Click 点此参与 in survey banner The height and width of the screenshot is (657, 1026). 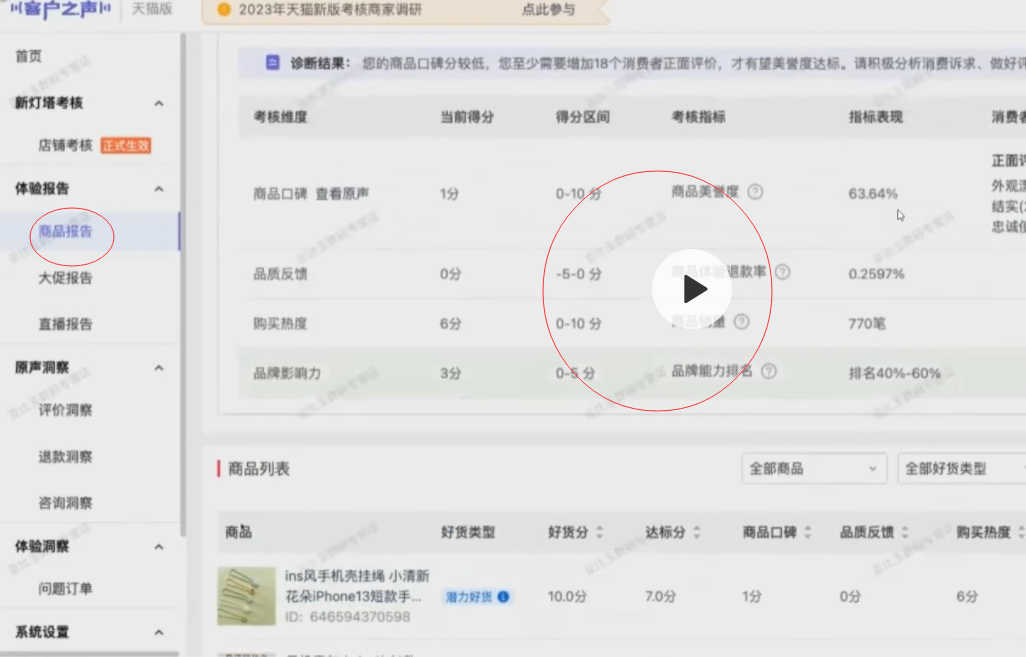[548, 10]
